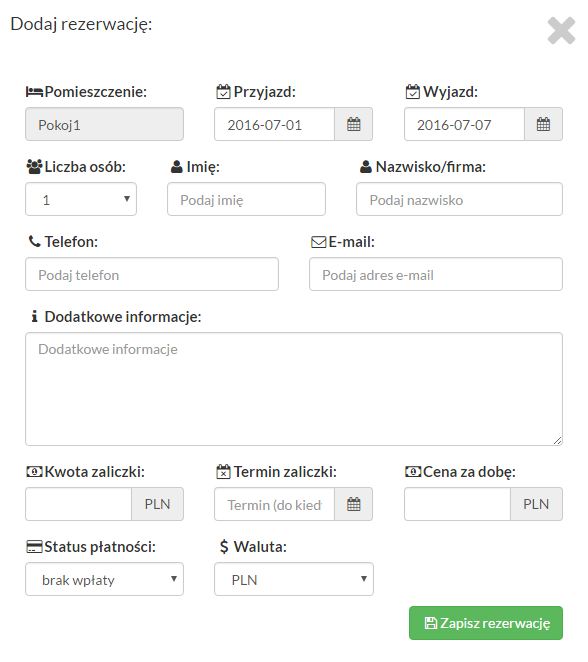The height and width of the screenshot is (662, 588).
Task: Open the Wyjazd calendar picker icon
Action: (543, 124)
